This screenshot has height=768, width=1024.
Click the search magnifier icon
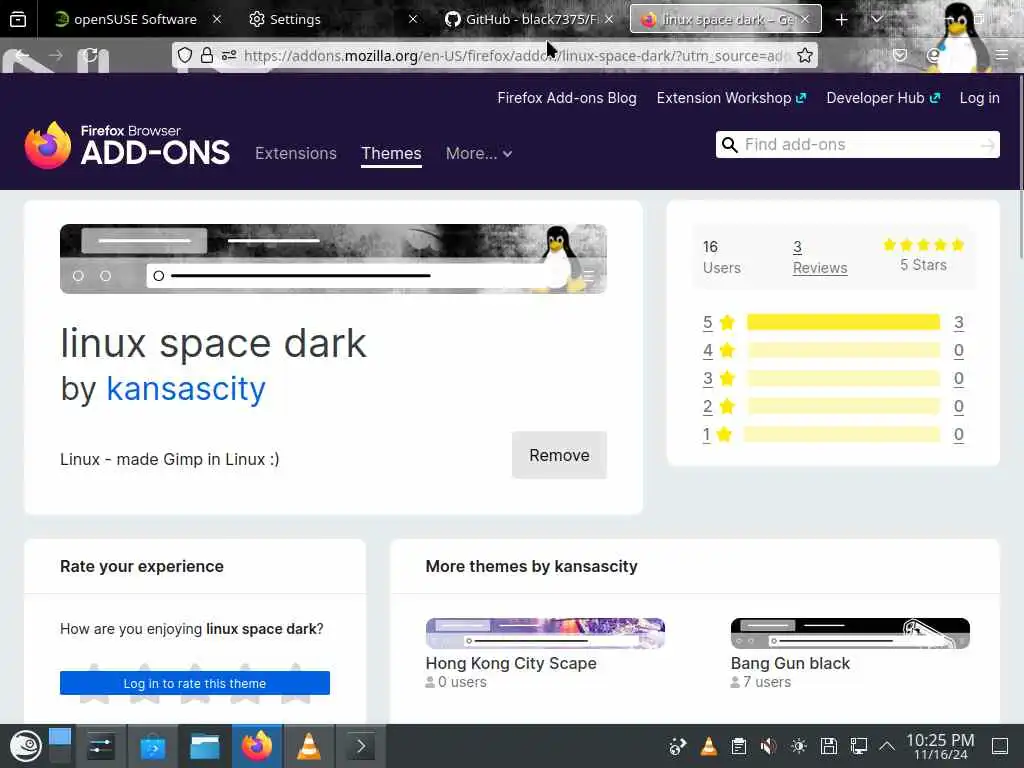729,144
